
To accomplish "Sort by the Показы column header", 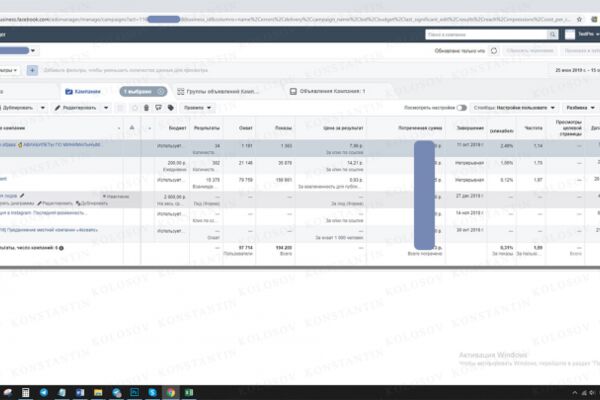I will pyautogui.click(x=283, y=128).
